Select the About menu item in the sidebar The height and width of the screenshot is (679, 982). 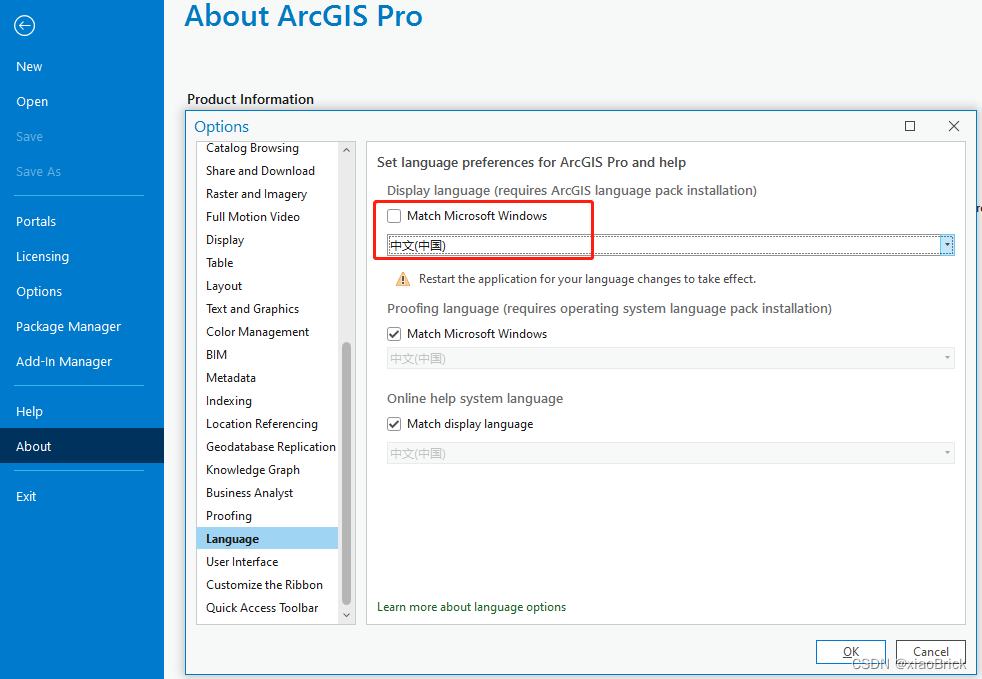[33, 446]
